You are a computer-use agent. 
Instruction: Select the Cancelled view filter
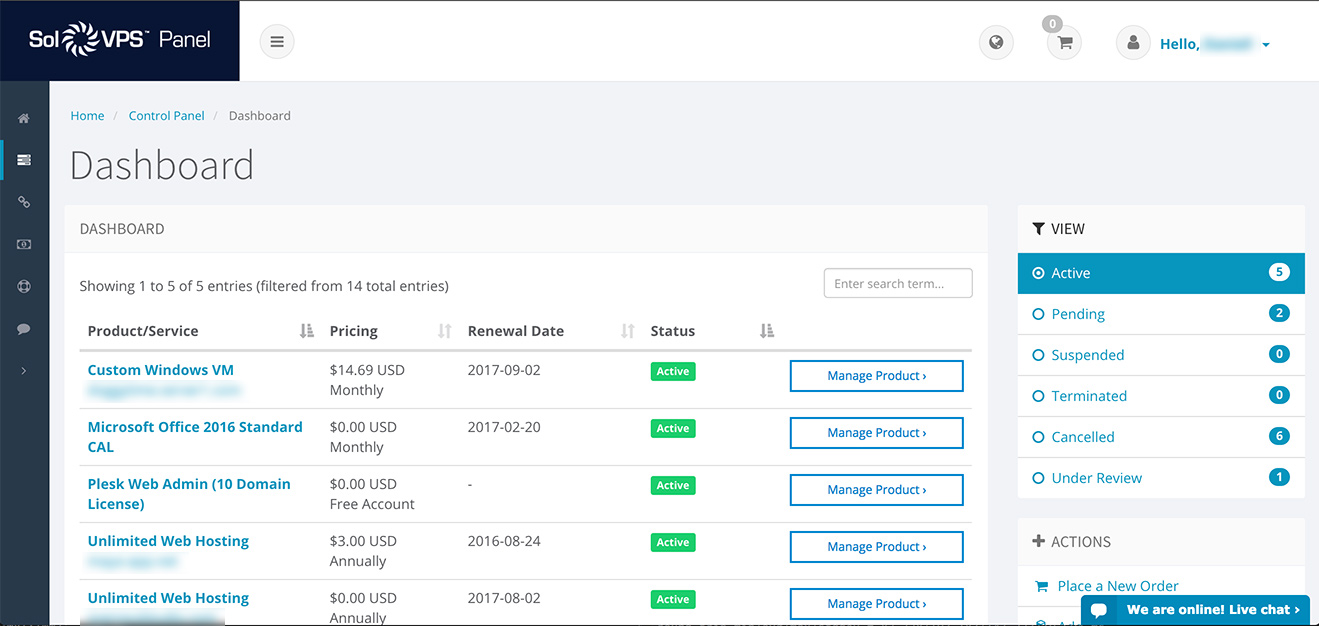pyautogui.click(x=1082, y=437)
